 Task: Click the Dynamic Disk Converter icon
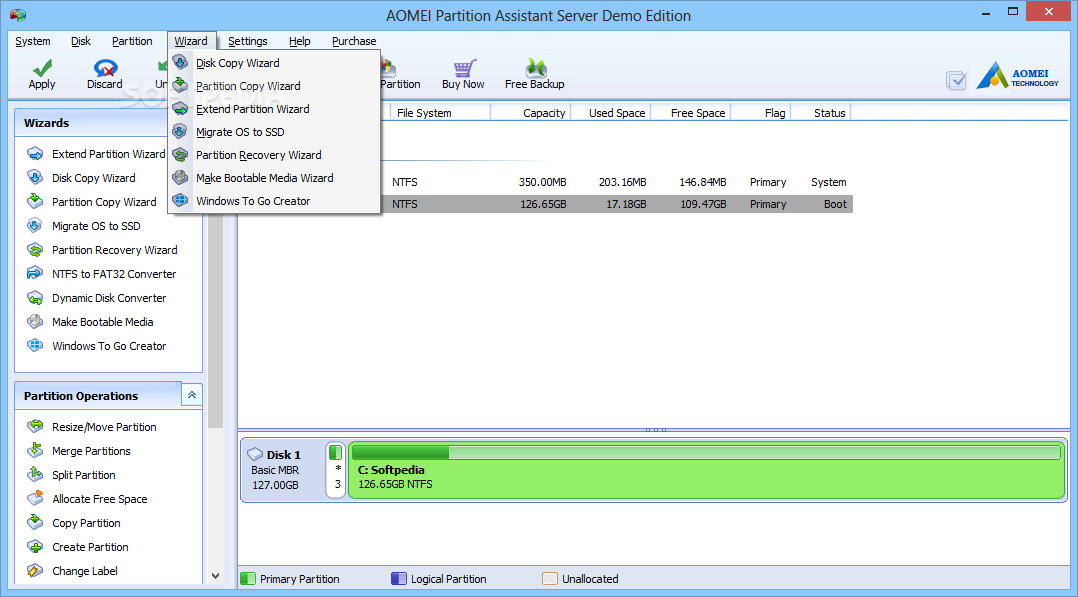pyautogui.click(x=35, y=298)
